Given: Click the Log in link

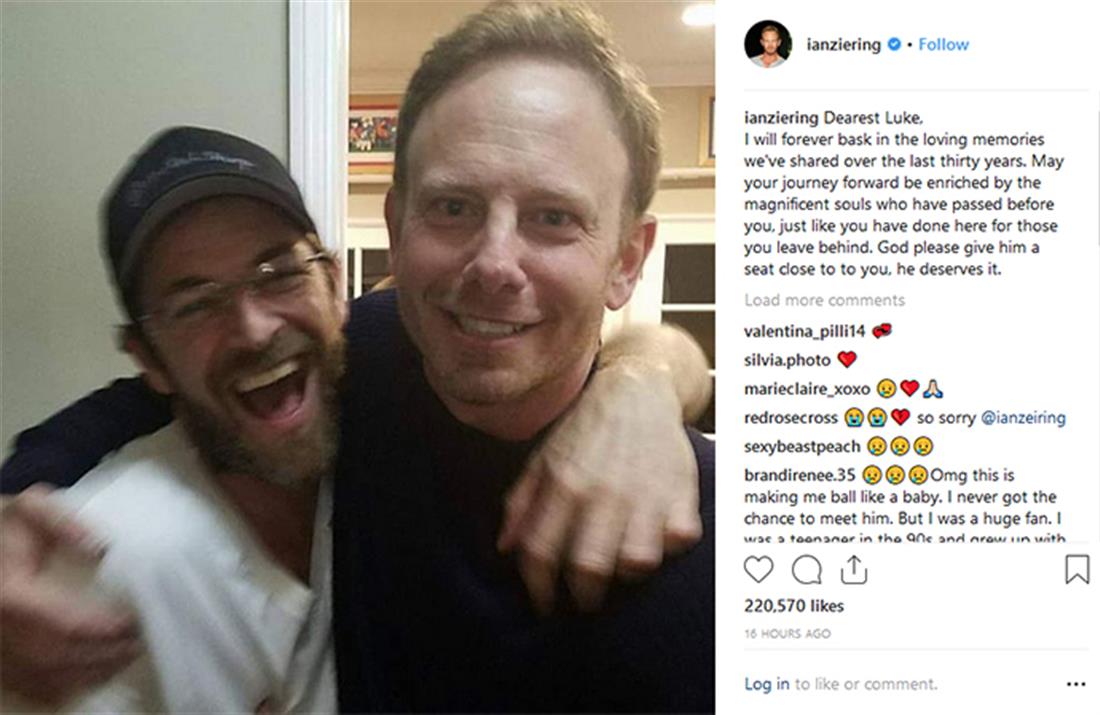Looking at the screenshot, I should (766, 685).
